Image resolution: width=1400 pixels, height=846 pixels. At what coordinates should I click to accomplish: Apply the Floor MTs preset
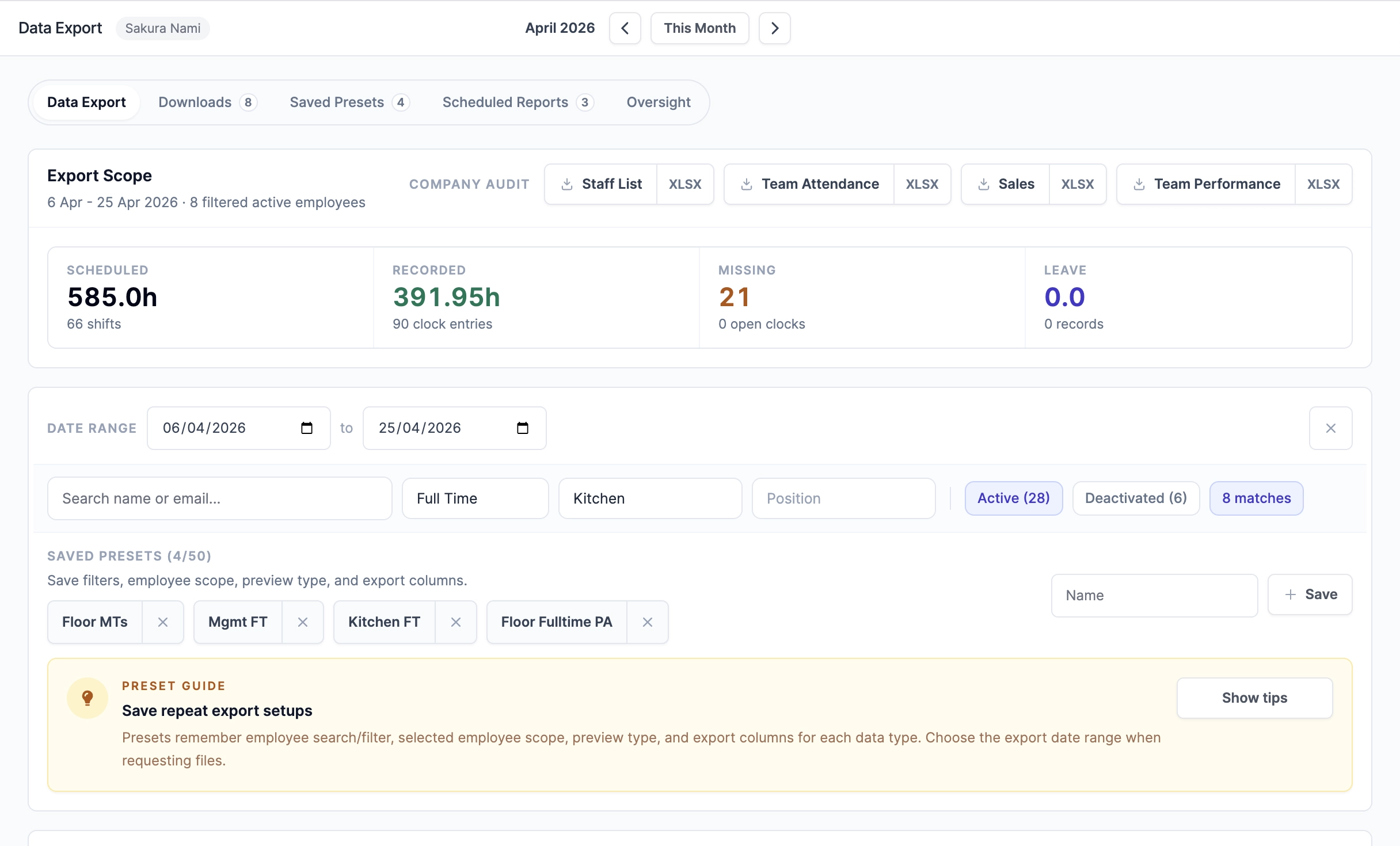[95, 622]
